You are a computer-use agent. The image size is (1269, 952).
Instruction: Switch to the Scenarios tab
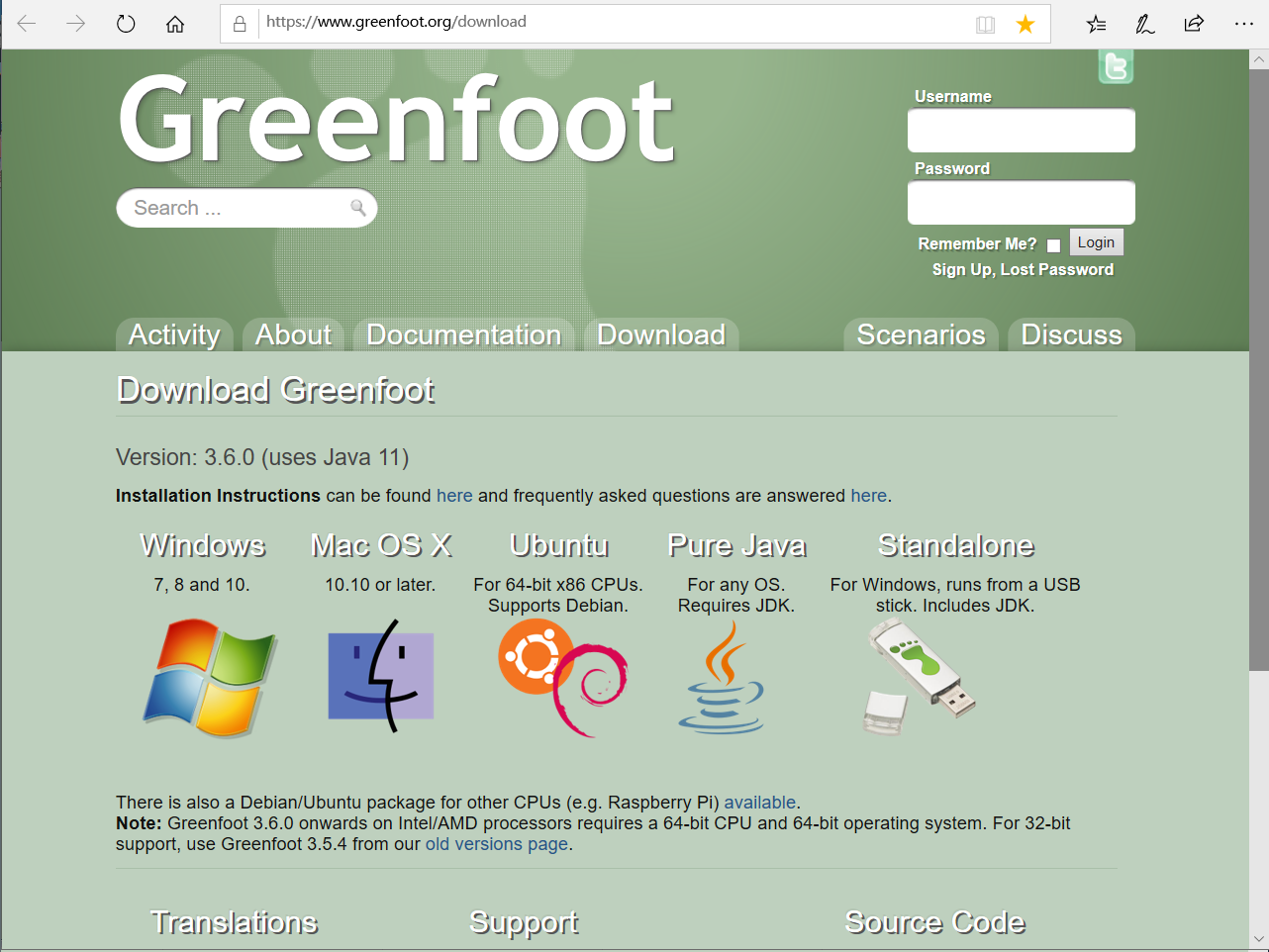(921, 334)
